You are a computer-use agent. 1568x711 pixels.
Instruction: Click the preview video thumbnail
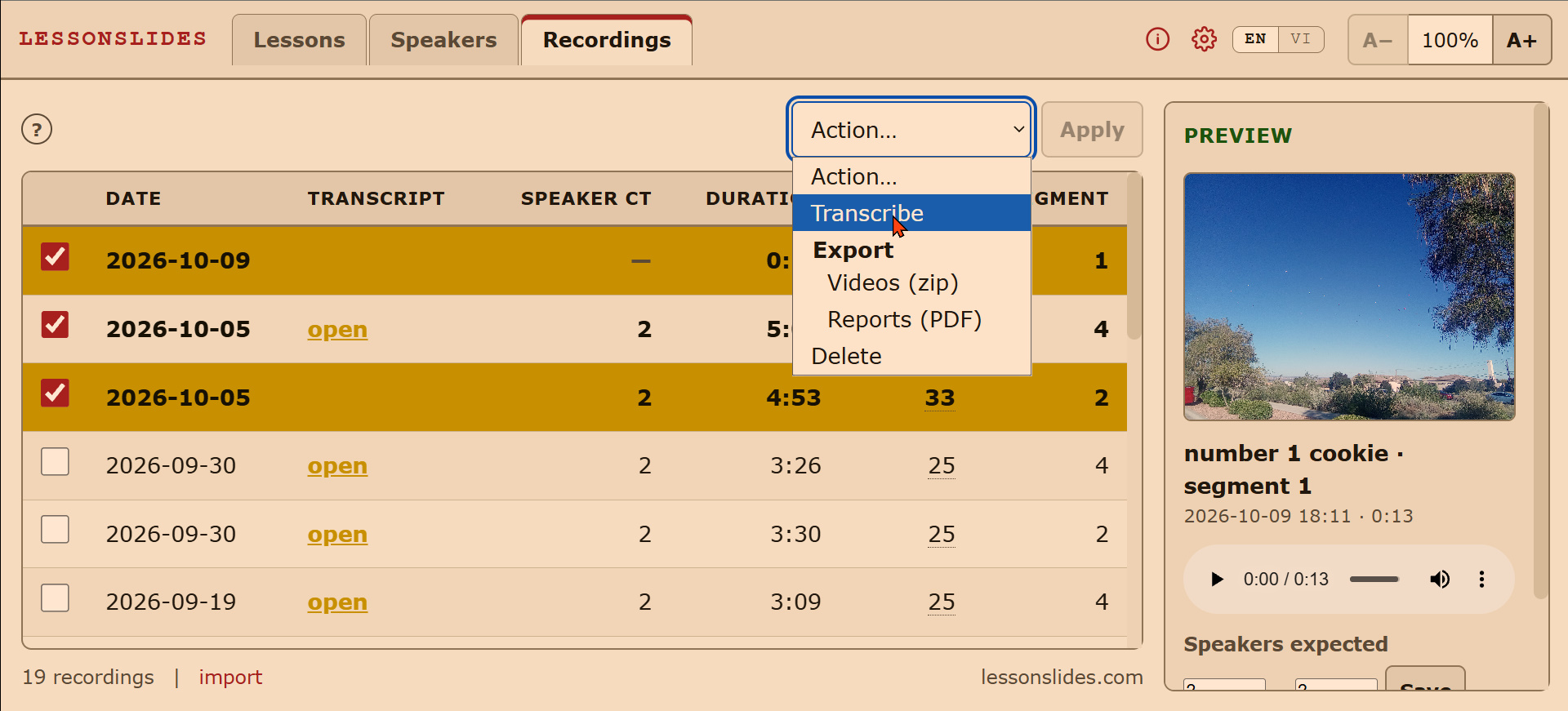tap(1349, 296)
